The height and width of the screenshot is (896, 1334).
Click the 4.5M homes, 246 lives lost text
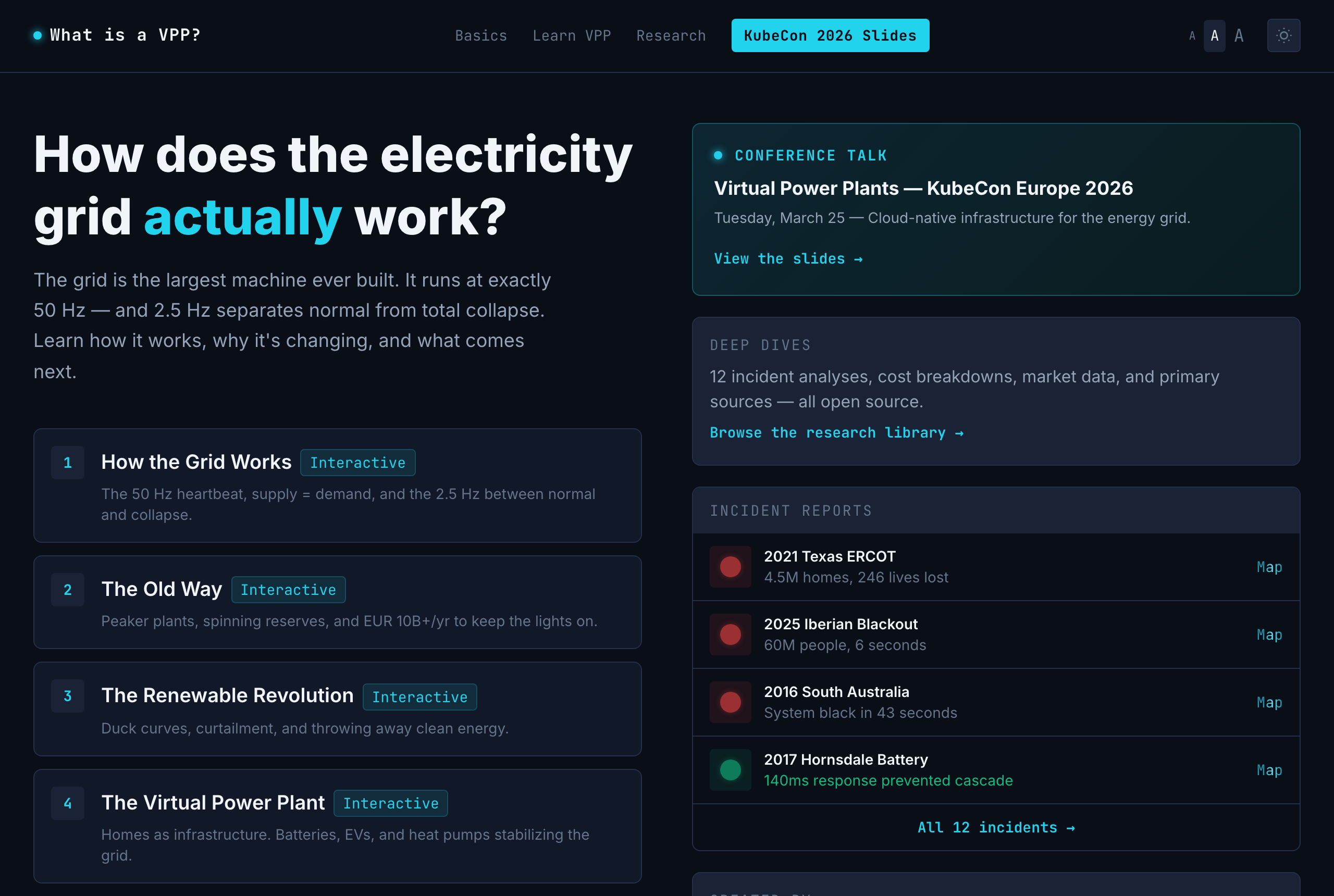(856, 577)
